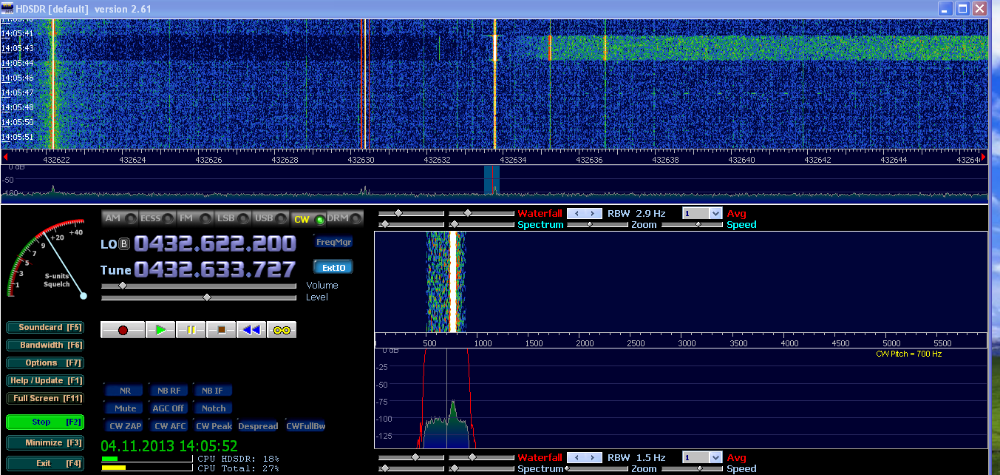
Task: Toggle Notch filter button
Action: click(x=212, y=408)
